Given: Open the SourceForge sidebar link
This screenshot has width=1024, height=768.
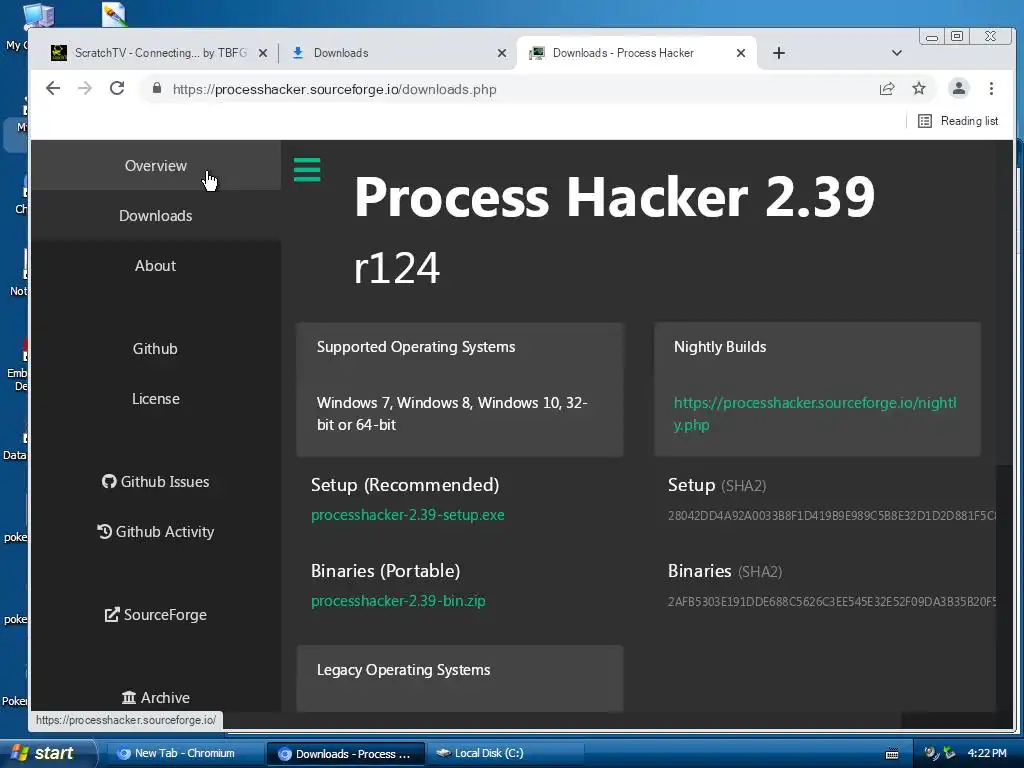Looking at the screenshot, I should (155, 615).
